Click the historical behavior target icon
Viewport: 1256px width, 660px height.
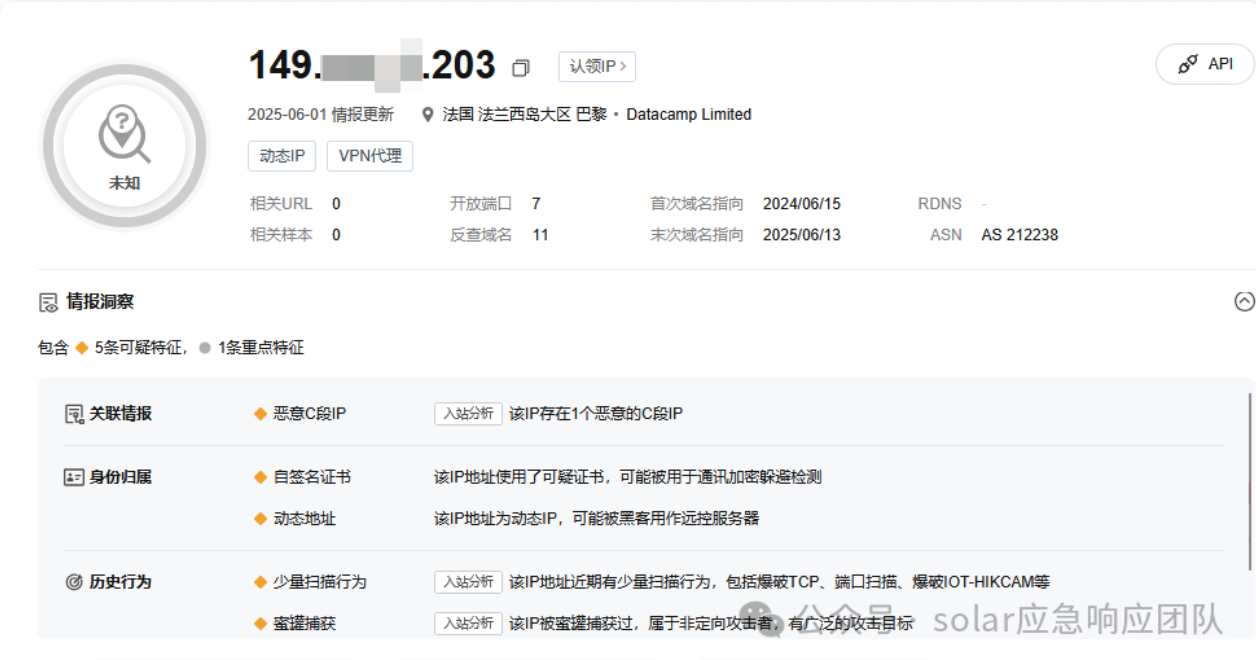pos(74,582)
